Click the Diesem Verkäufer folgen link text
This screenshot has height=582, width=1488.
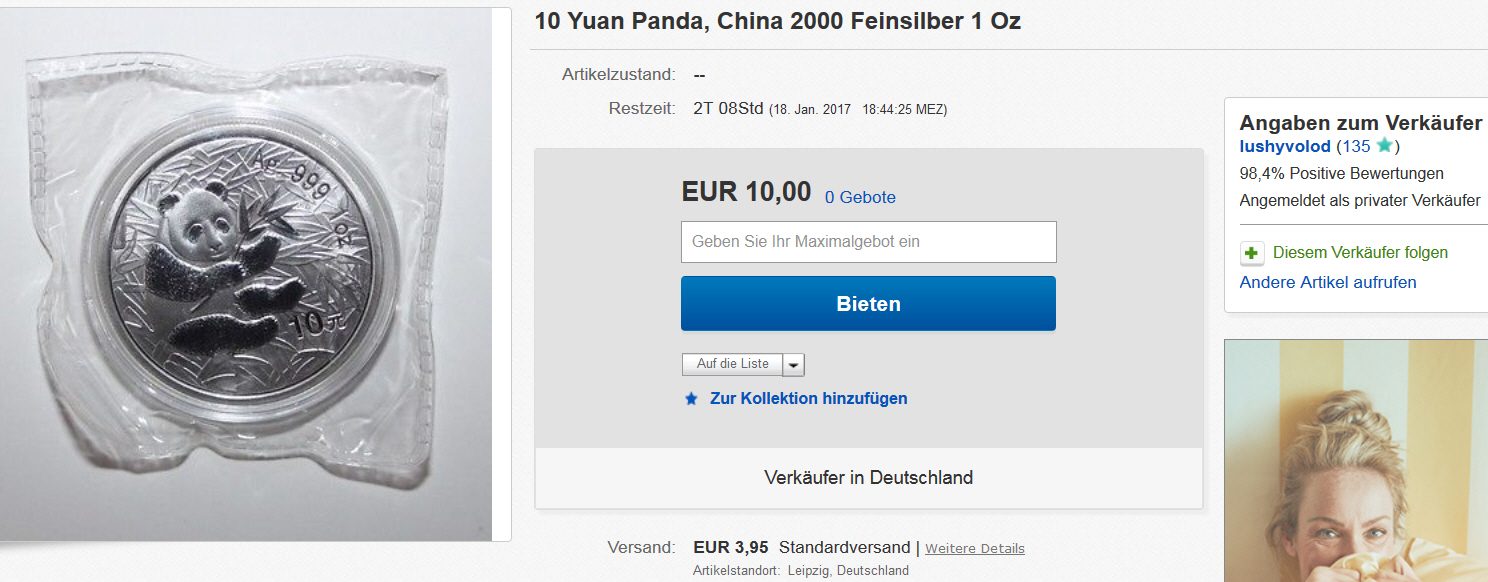(x=1360, y=253)
